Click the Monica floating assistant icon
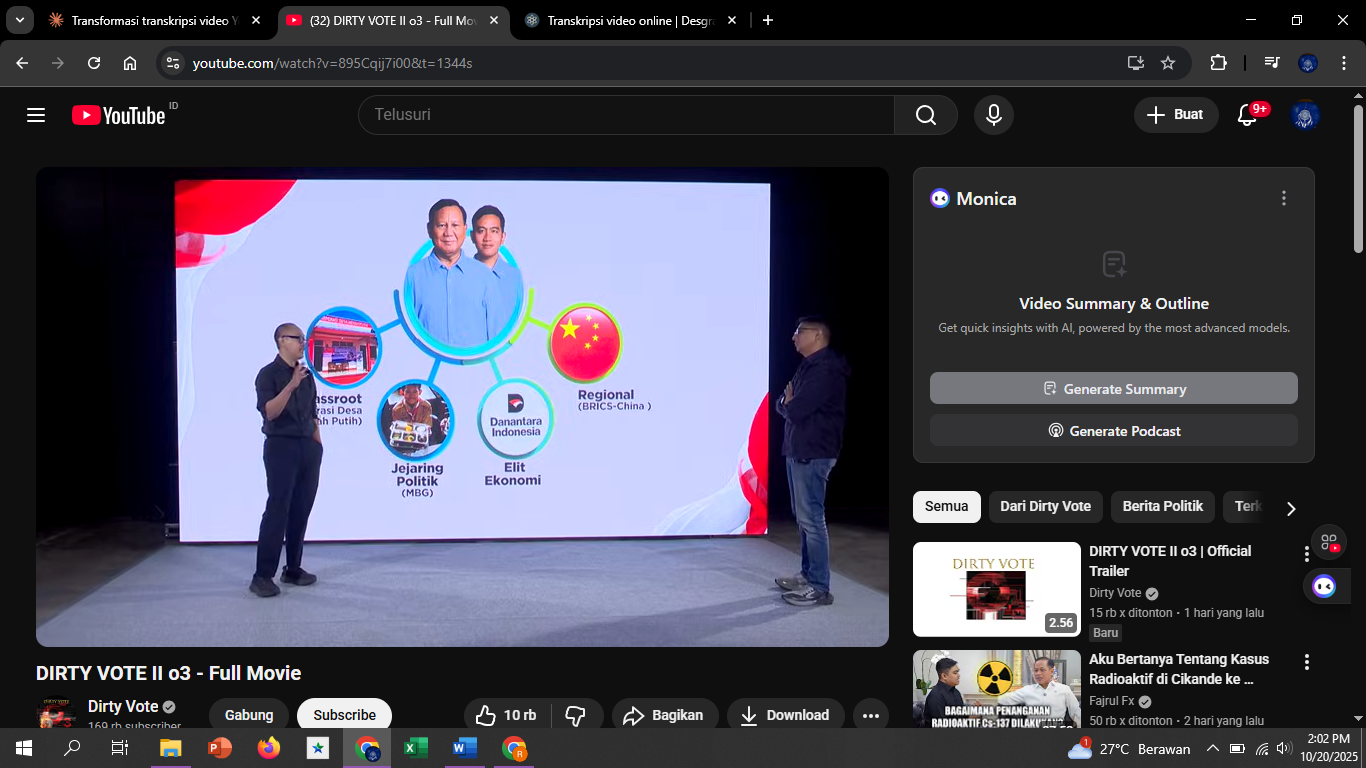Image resolution: width=1366 pixels, height=768 pixels. [x=1324, y=586]
